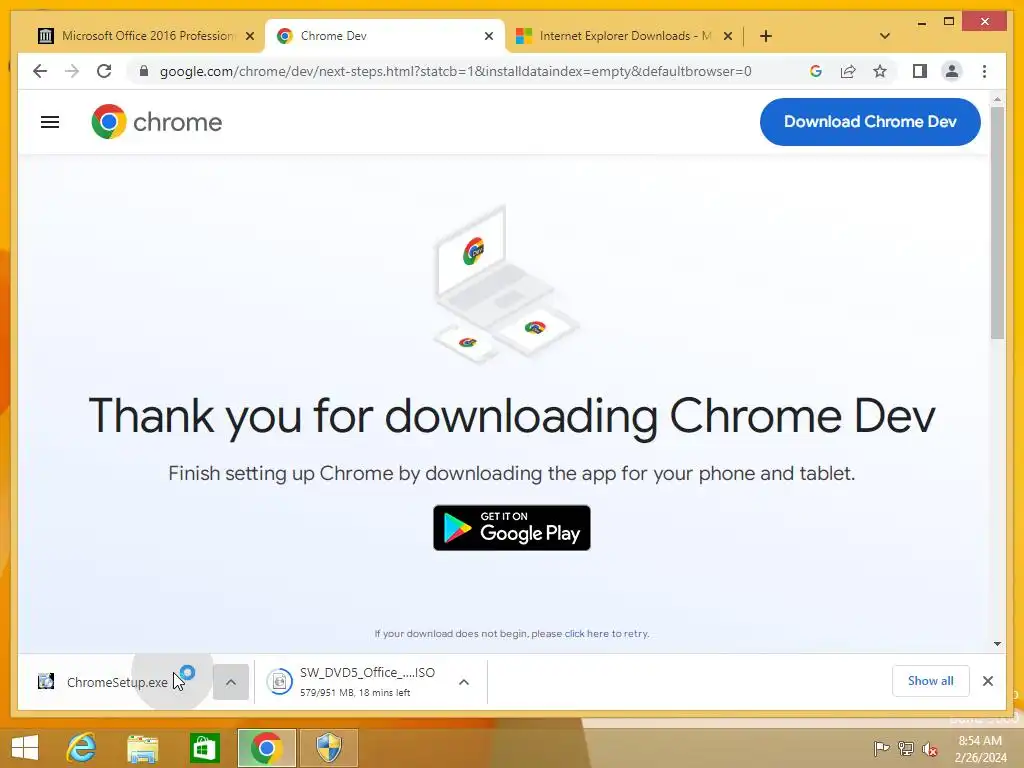1024x768 pixels.
Task: View site information via the lock icon
Action: tap(144, 71)
